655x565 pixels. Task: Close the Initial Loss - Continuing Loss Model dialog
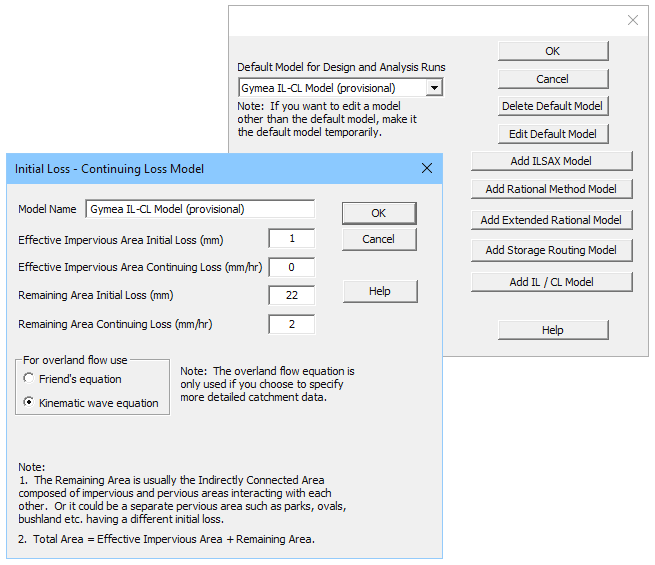(427, 168)
